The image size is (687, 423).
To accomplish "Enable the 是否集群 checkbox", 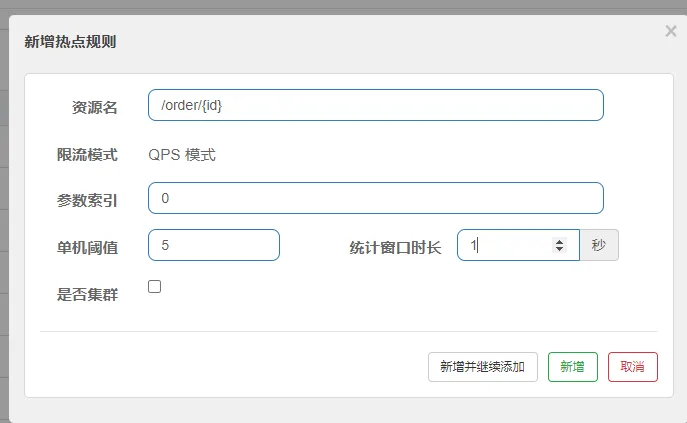I will (154, 286).
